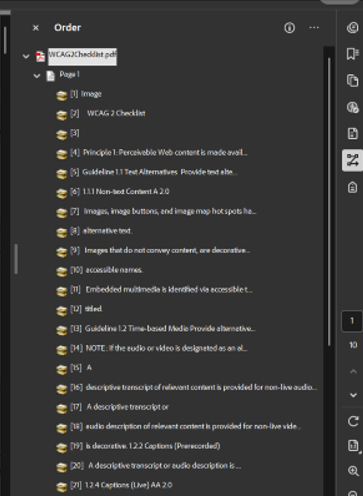The image size is (363, 497).
Task: Click the page icon beside Page 1
Action: click(x=50, y=76)
